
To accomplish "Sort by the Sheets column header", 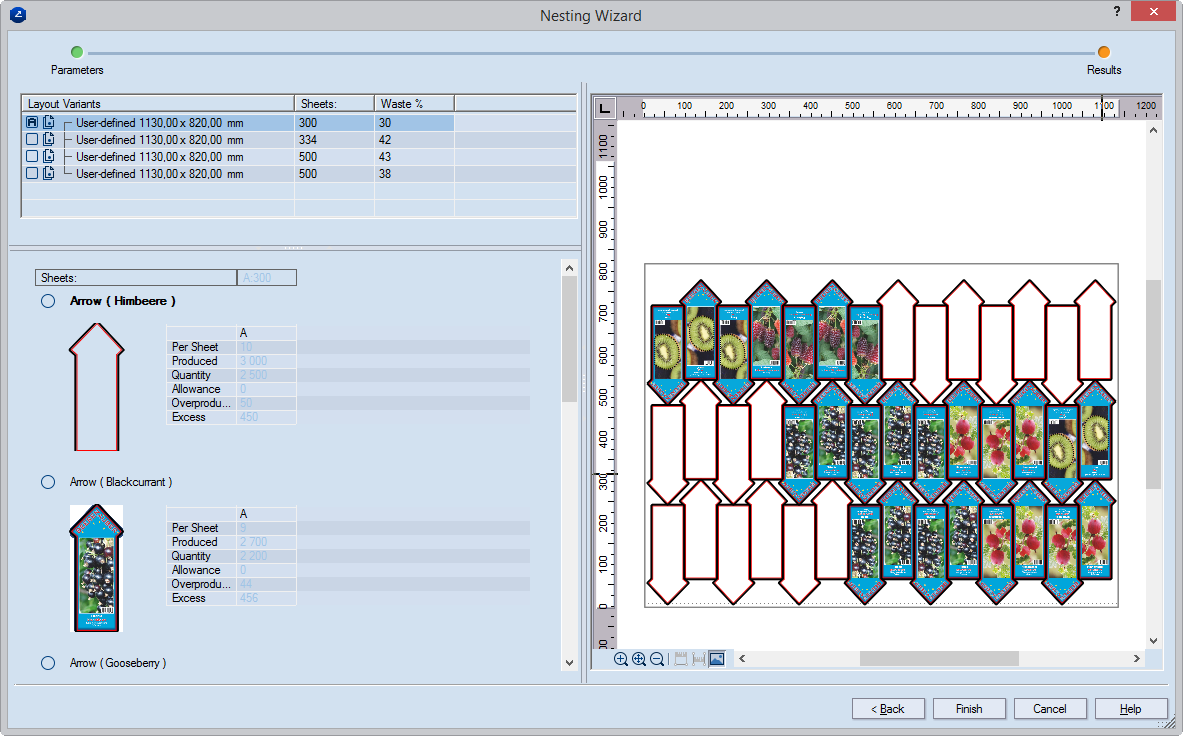I will [334, 103].
